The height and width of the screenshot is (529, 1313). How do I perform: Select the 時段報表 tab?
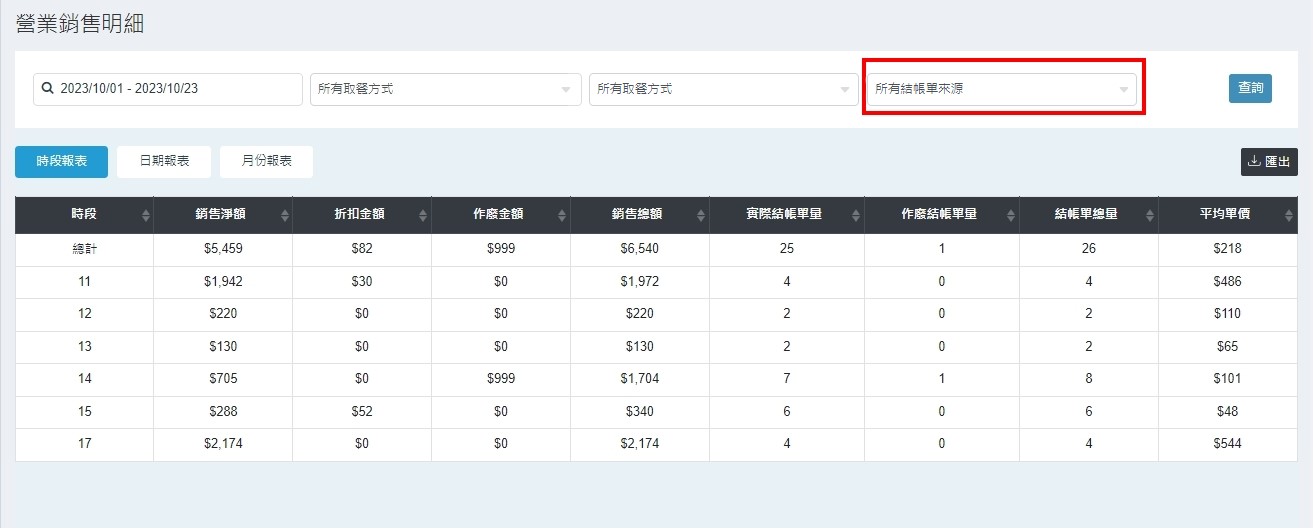(61, 162)
